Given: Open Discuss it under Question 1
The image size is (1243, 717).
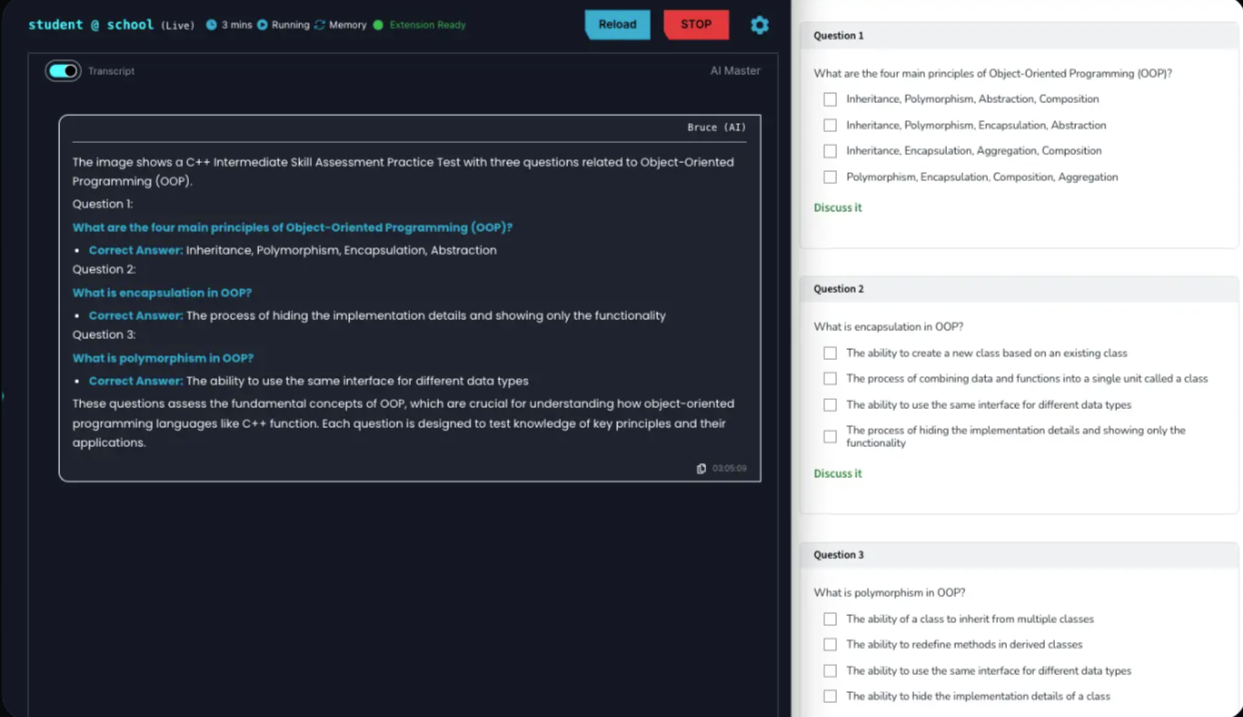Looking at the screenshot, I should (x=837, y=207).
